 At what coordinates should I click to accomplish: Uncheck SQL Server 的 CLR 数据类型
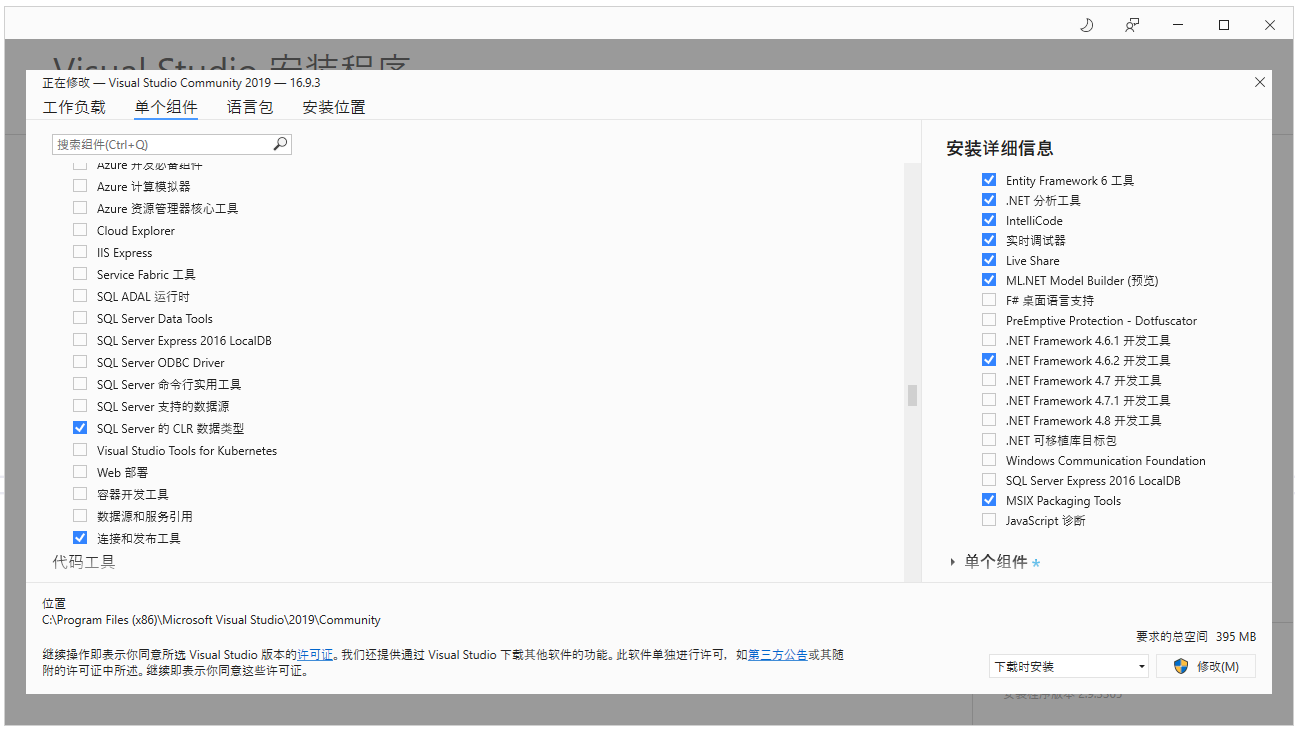tap(80, 428)
